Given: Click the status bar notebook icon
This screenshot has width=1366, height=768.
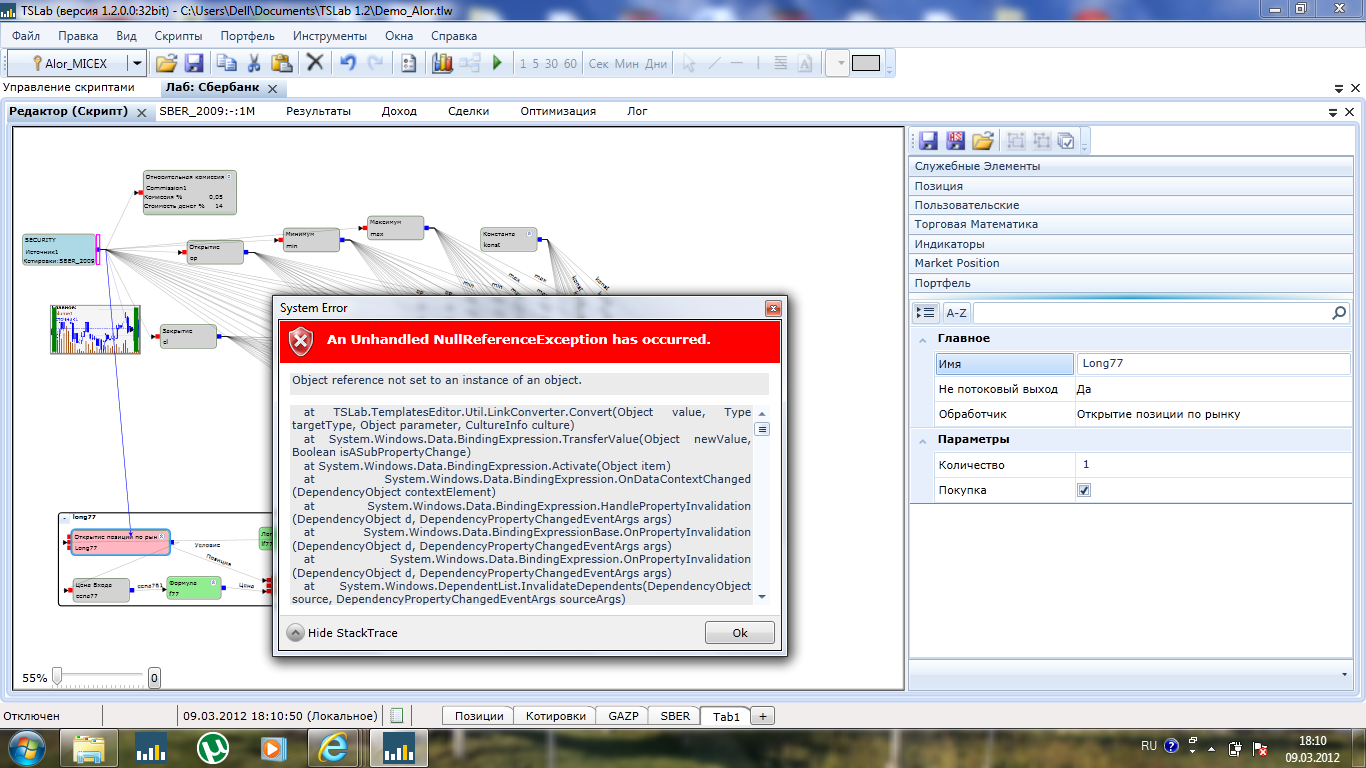Looking at the screenshot, I should (397, 715).
